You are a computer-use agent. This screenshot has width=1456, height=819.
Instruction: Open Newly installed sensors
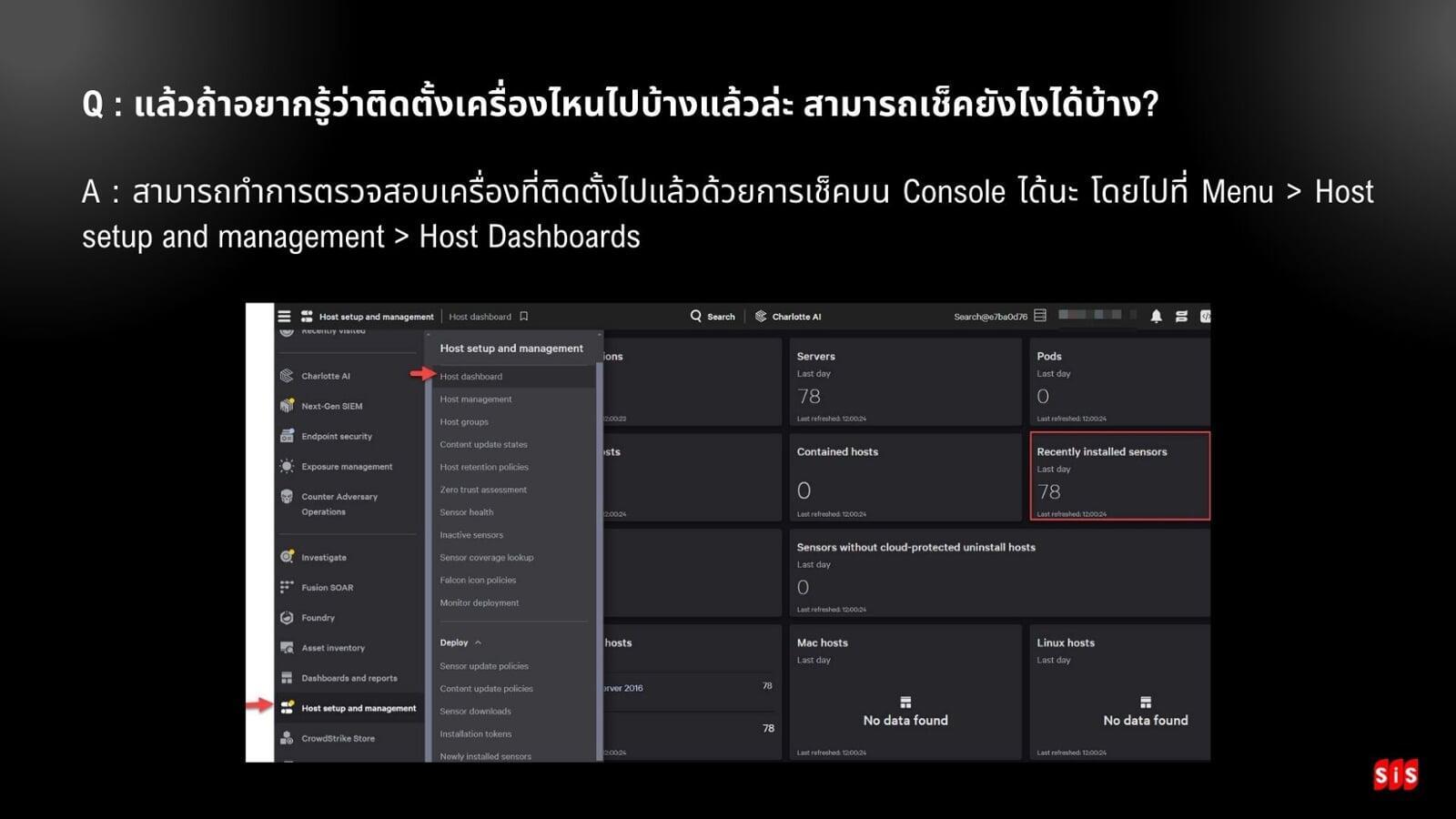(x=486, y=756)
